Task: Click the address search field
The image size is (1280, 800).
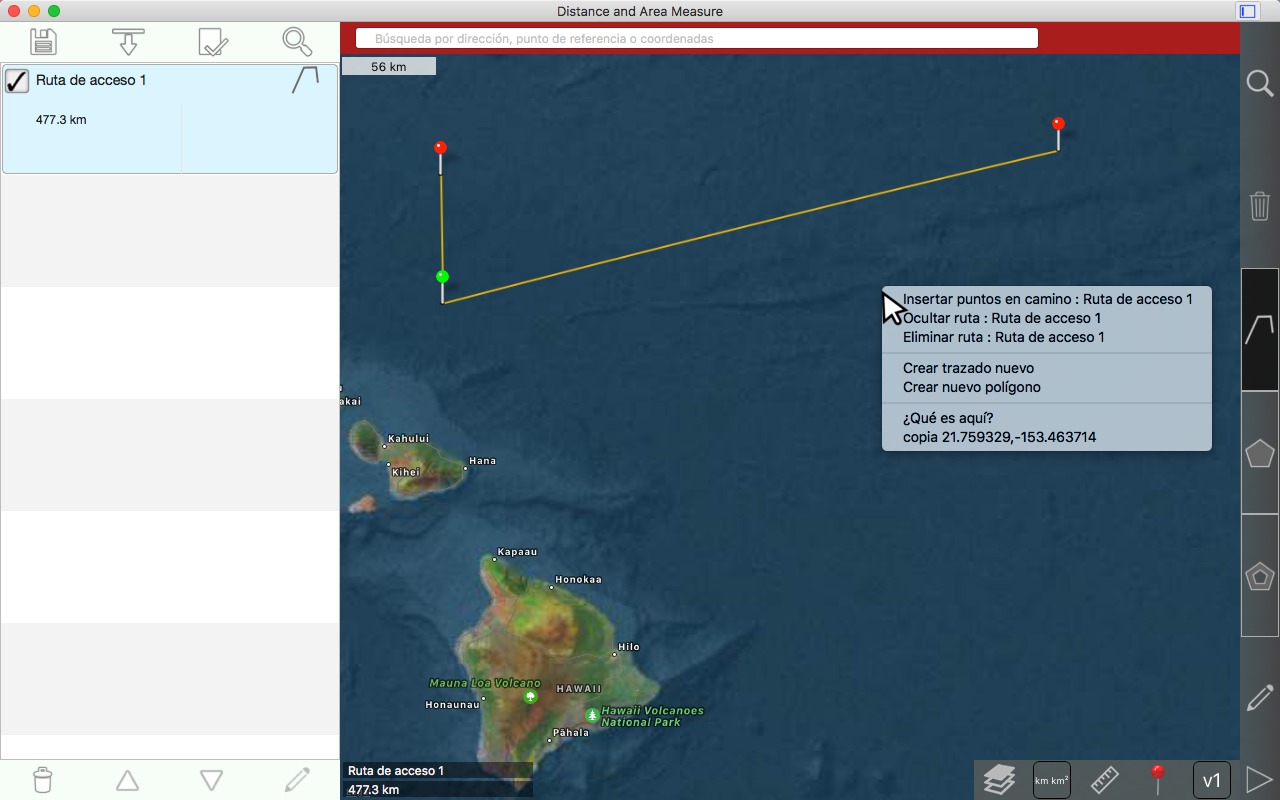Action: point(696,38)
